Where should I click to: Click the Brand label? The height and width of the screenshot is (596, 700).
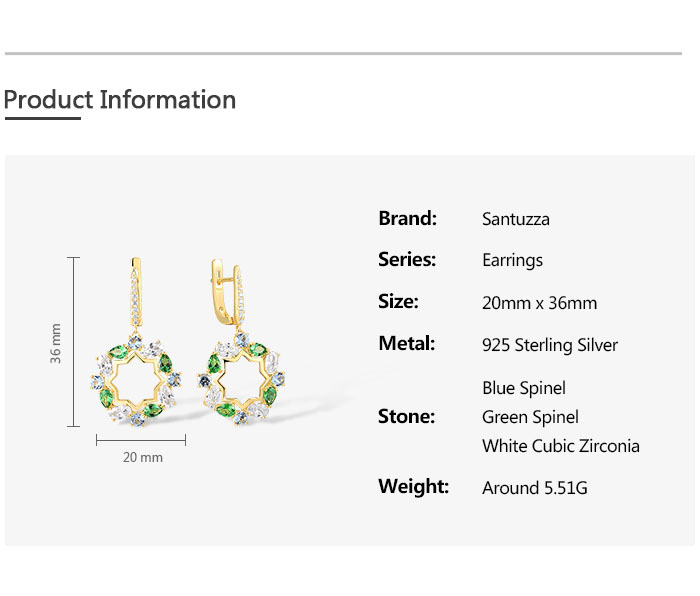pyautogui.click(x=407, y=218)
